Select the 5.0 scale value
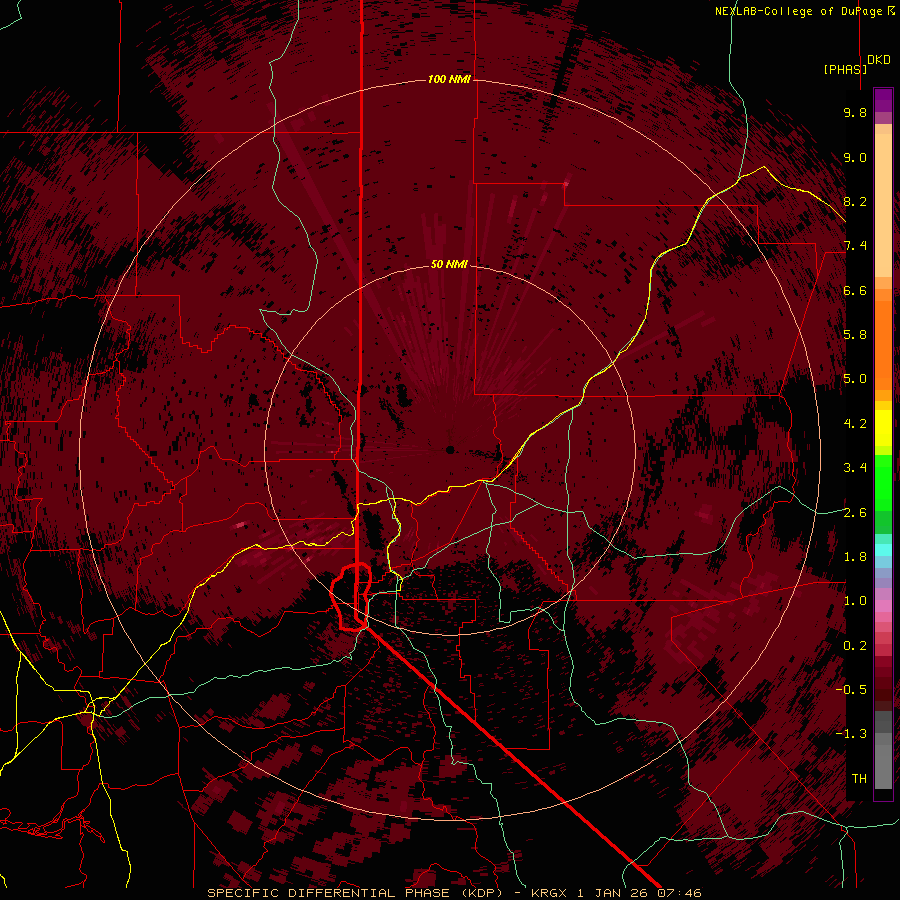 [855, 379]
